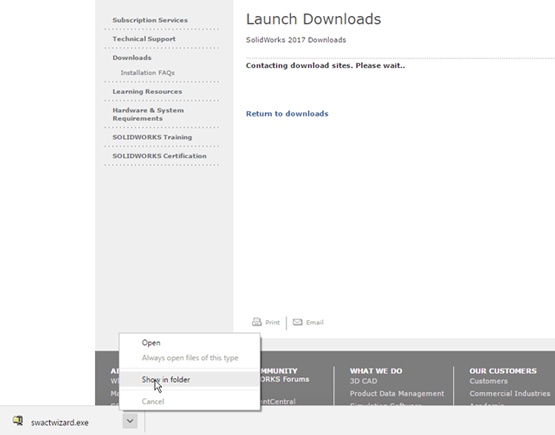Click SolidWorks 2017 Downloads subtitle text
The height and width of the screenshot is (435, 555).
pyautogui.click(x=296, y=40)
